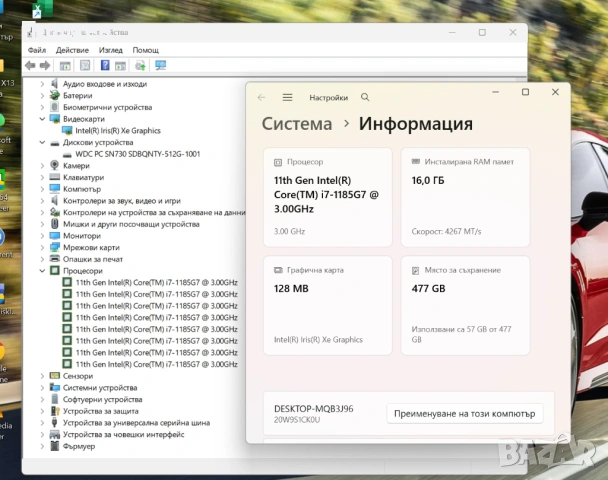Click the Камери camera icon

(x=55, y=166)
